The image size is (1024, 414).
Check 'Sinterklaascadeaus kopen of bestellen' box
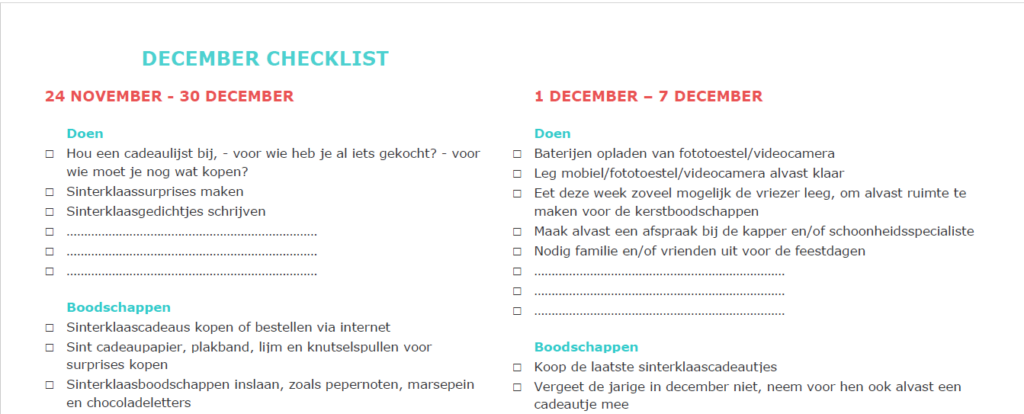coord(49,328)
